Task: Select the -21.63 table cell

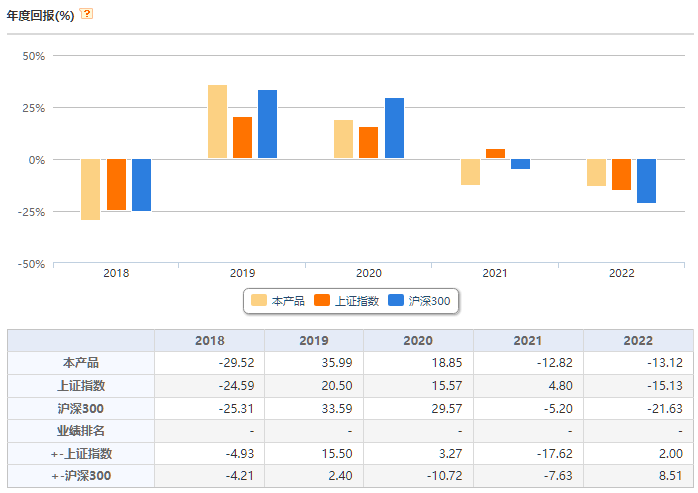Action: (x=638, y=408)
